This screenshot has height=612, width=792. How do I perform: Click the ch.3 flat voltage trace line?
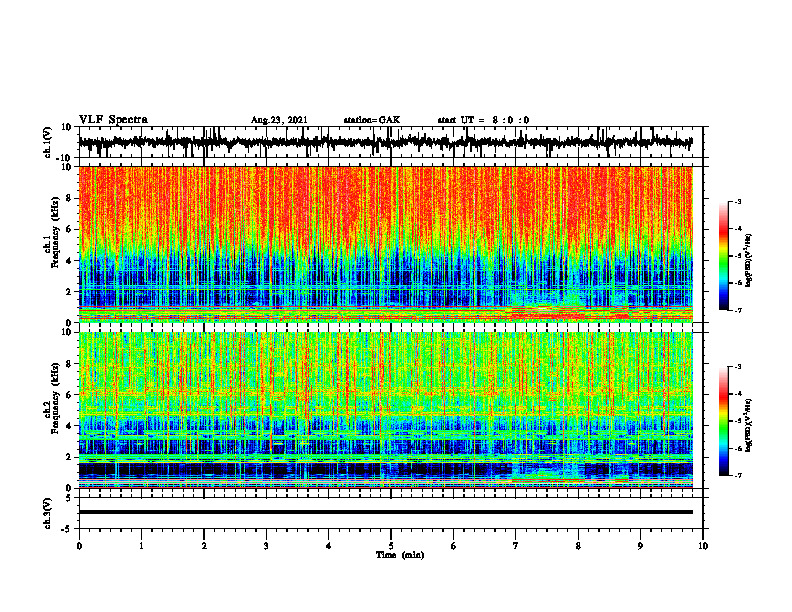[x=385, y=512]
